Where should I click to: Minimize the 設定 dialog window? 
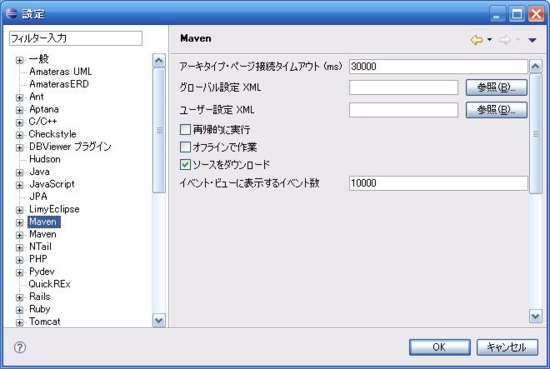(497, 14)
